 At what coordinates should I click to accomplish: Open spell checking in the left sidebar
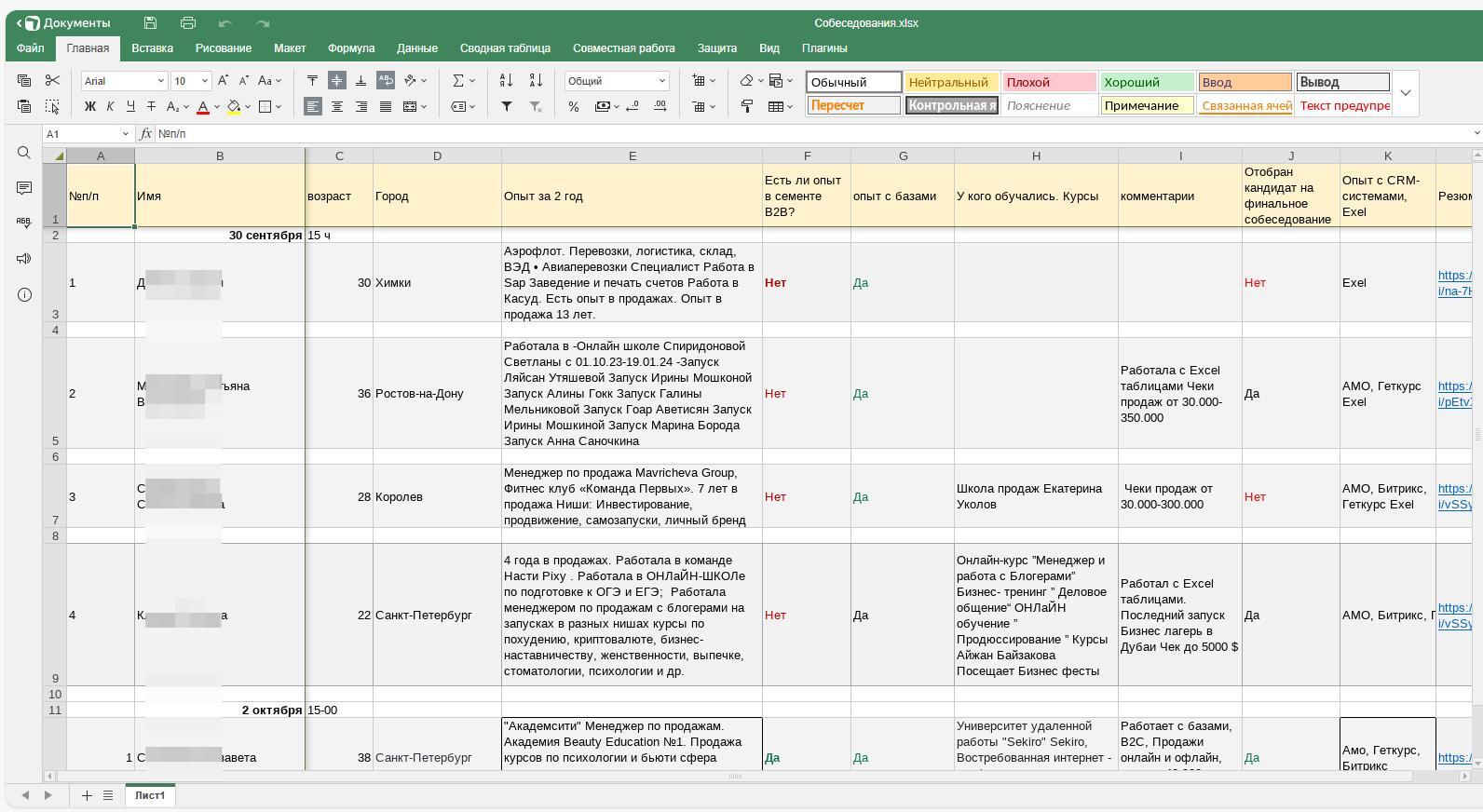click(24, 223)
